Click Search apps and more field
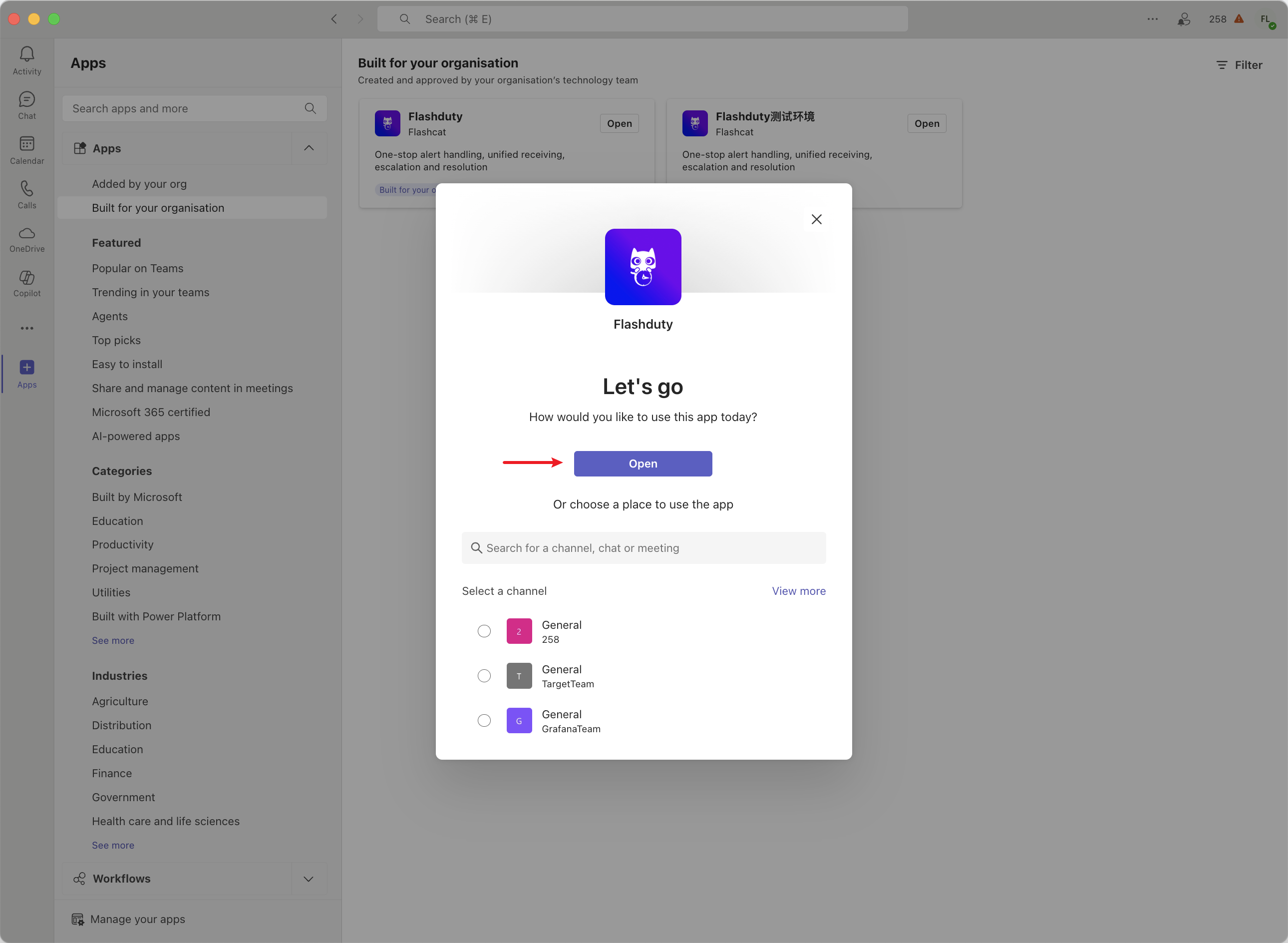This screenshot has height=943, width=1288. click(x=195, y=108)
